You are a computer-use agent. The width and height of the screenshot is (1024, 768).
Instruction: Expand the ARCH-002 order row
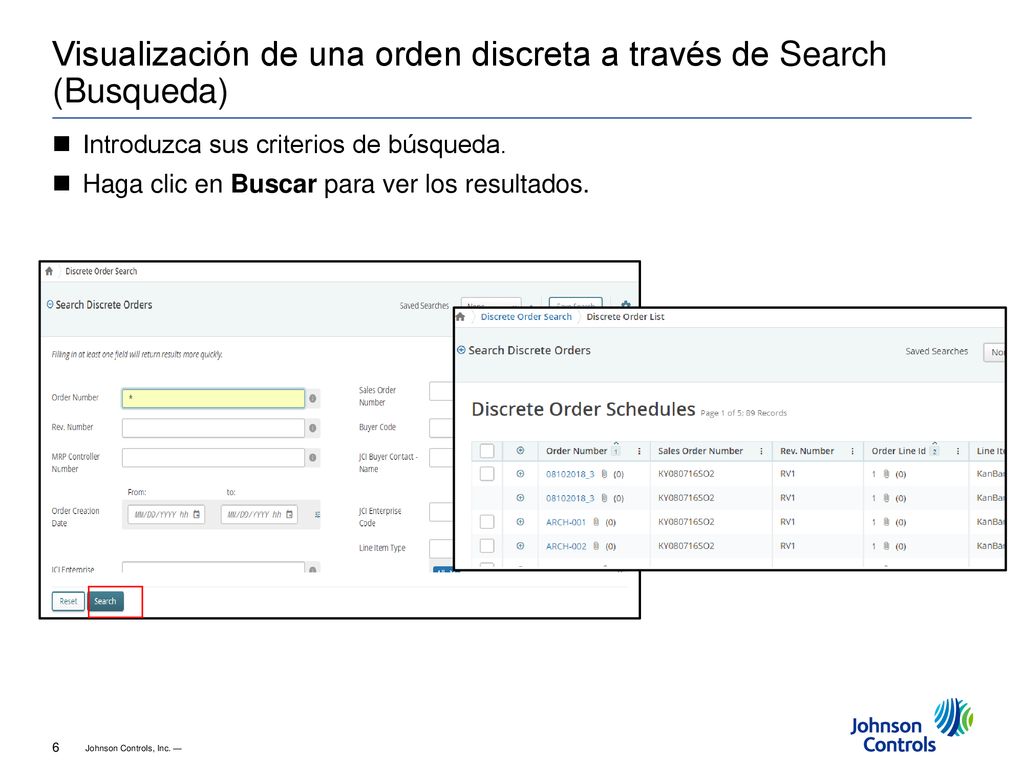(520, 546)
